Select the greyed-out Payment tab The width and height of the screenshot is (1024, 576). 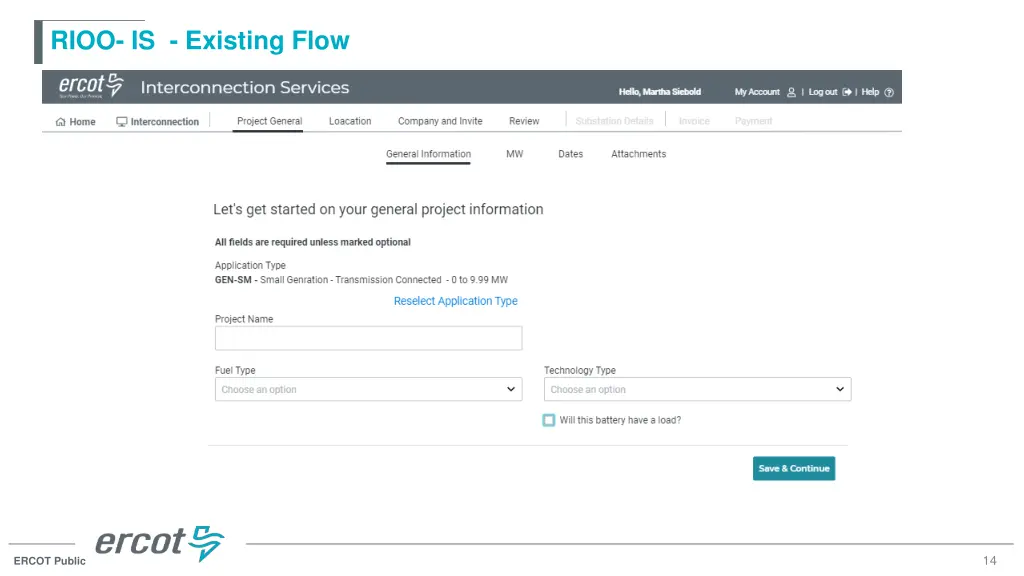[x=754, y=121]
